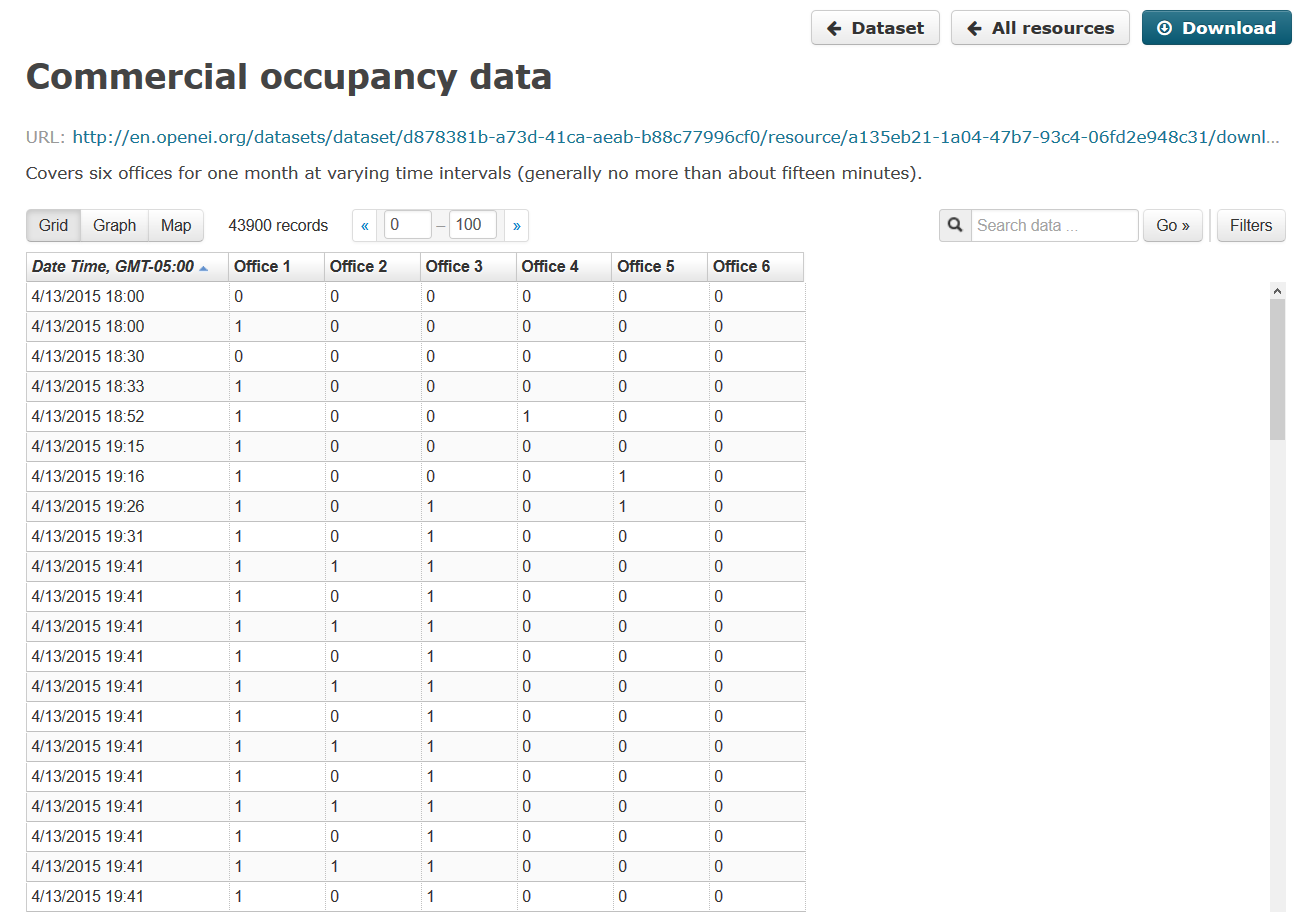Click the ending record number field showing 100
Image resolution: width=1311 pixels, height=912 pixels.
[473, 226]
